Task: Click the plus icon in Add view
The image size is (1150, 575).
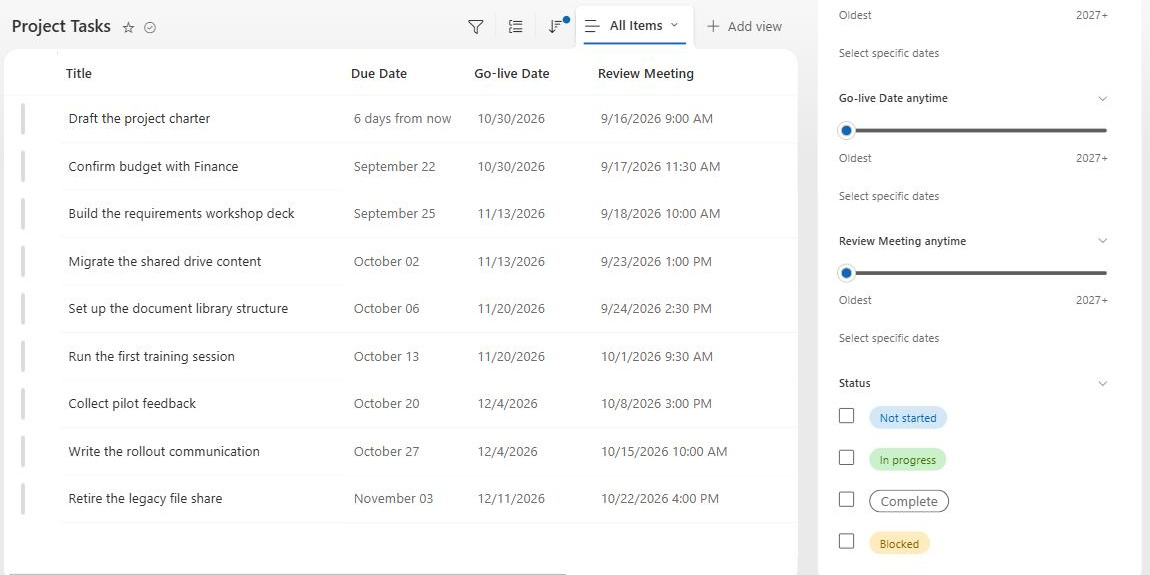Action: pyautogui.click(x=713, y=26)
